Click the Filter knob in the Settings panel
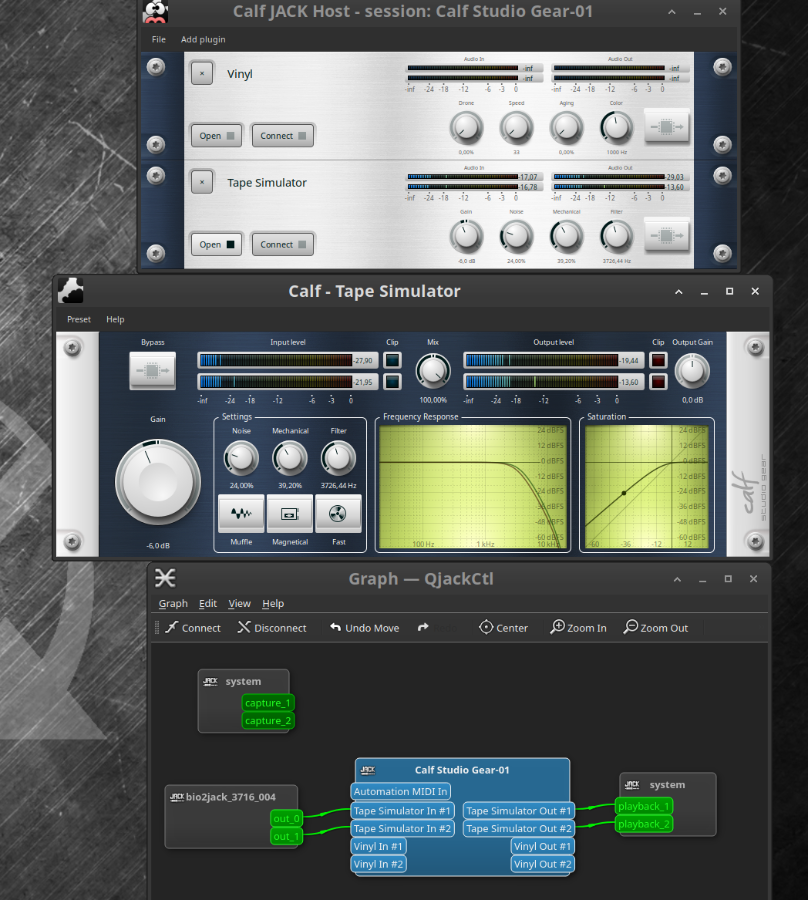Image resolution: width=808 pixels, height=900 pixels. click(x=338, y=458)
